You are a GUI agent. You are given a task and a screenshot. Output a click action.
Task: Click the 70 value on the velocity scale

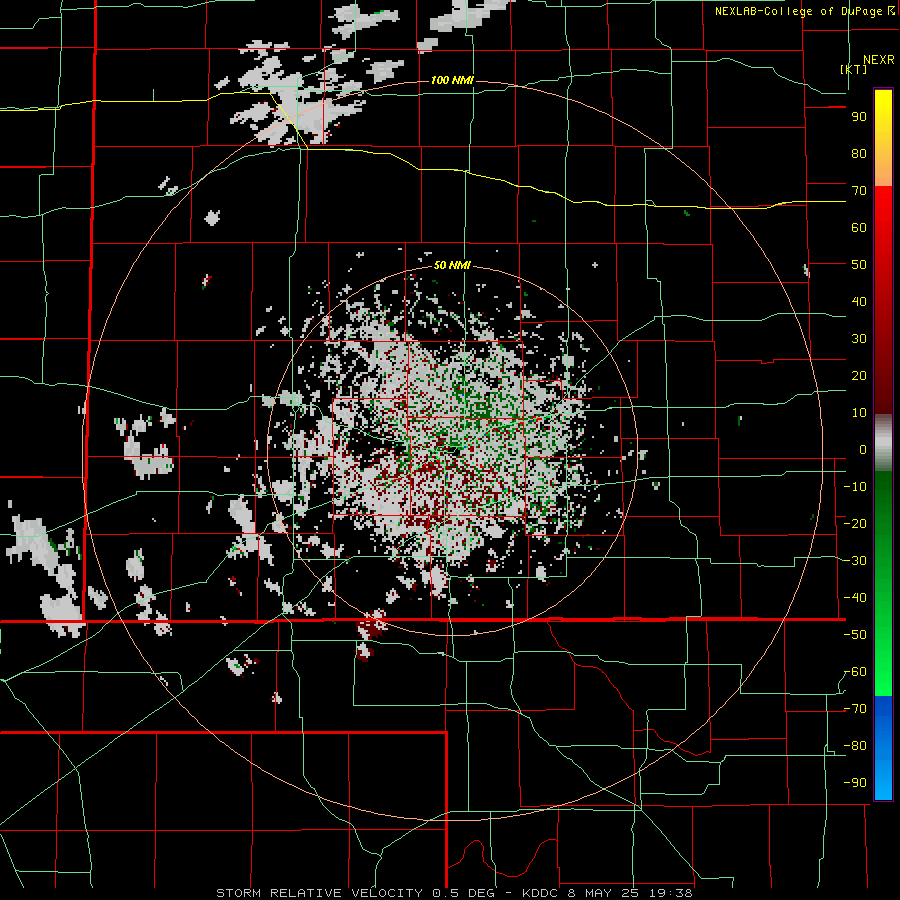[x=859, y=191]
